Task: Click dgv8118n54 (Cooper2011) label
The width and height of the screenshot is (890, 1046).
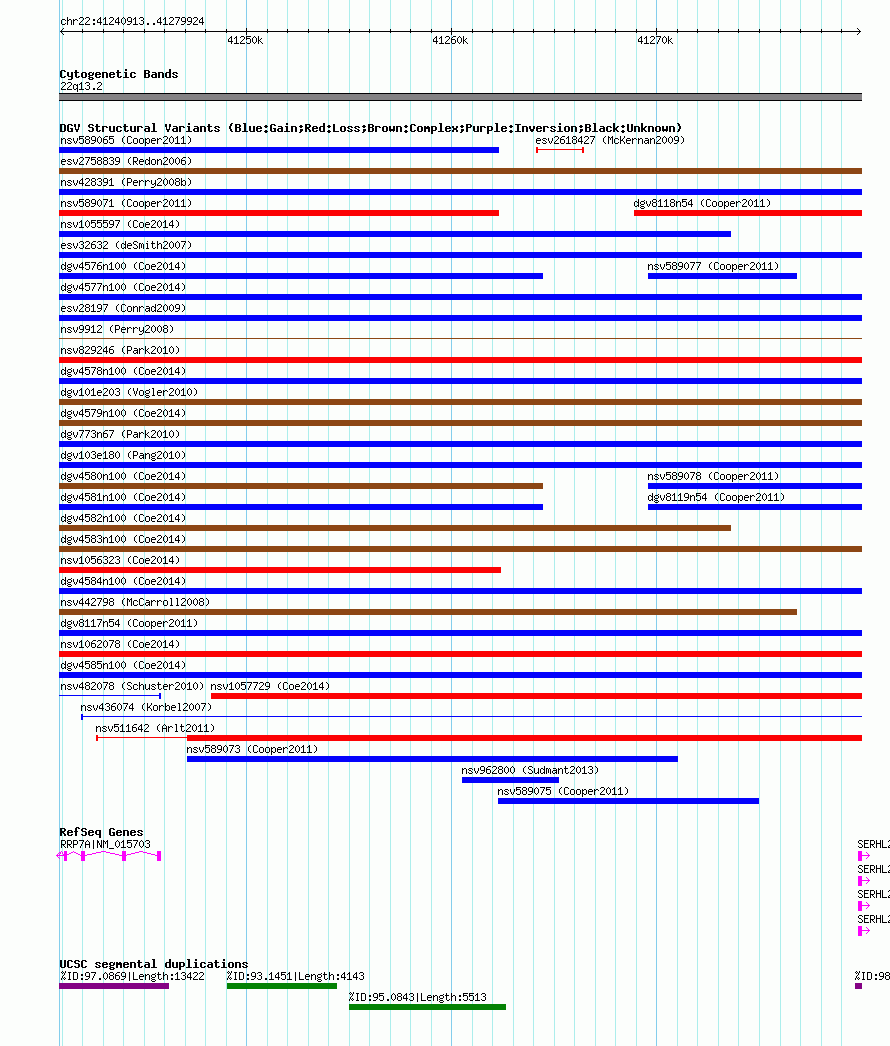Action: pyautogui.click(x=702, y=203)
